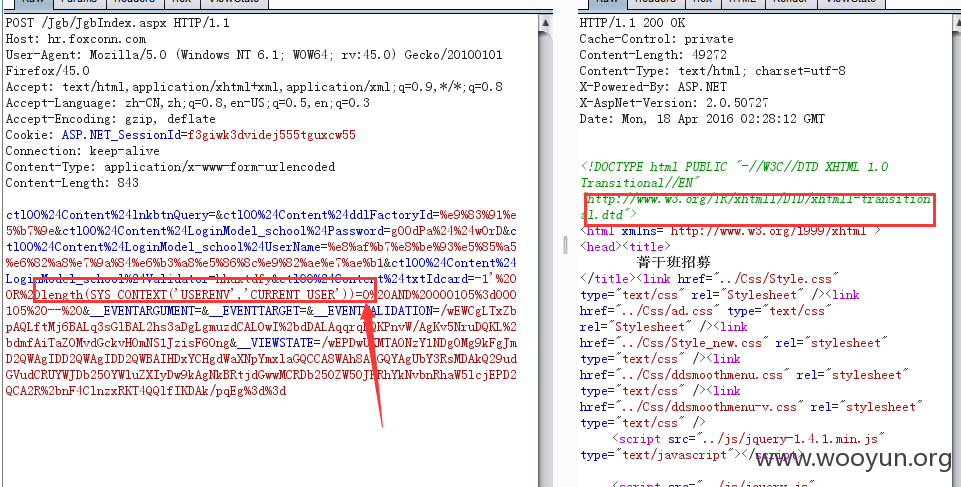Click the cookie value 'f3giwk3dvidej555tguxcw55'
Viewport: 961px width, 487px height.
(271, 135)
